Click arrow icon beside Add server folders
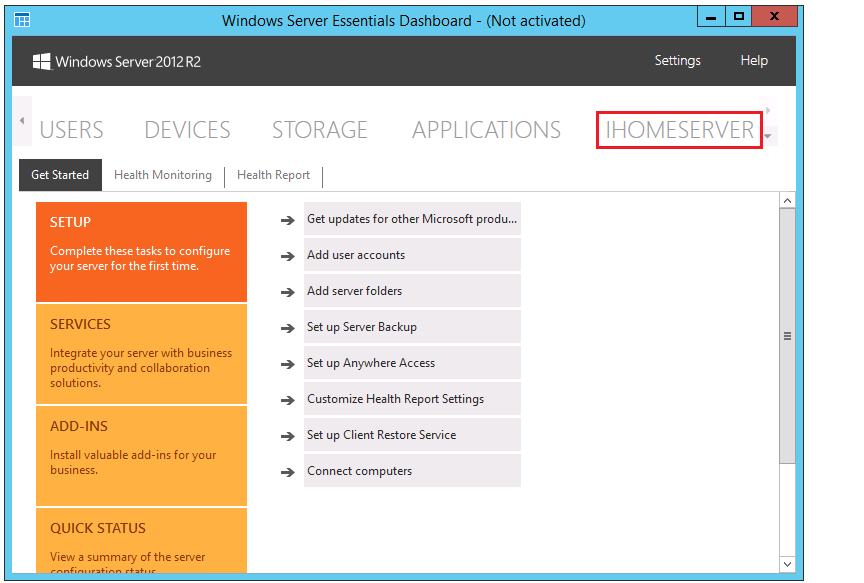Viewport: 864px width, 583px height. tap(288, 292)
